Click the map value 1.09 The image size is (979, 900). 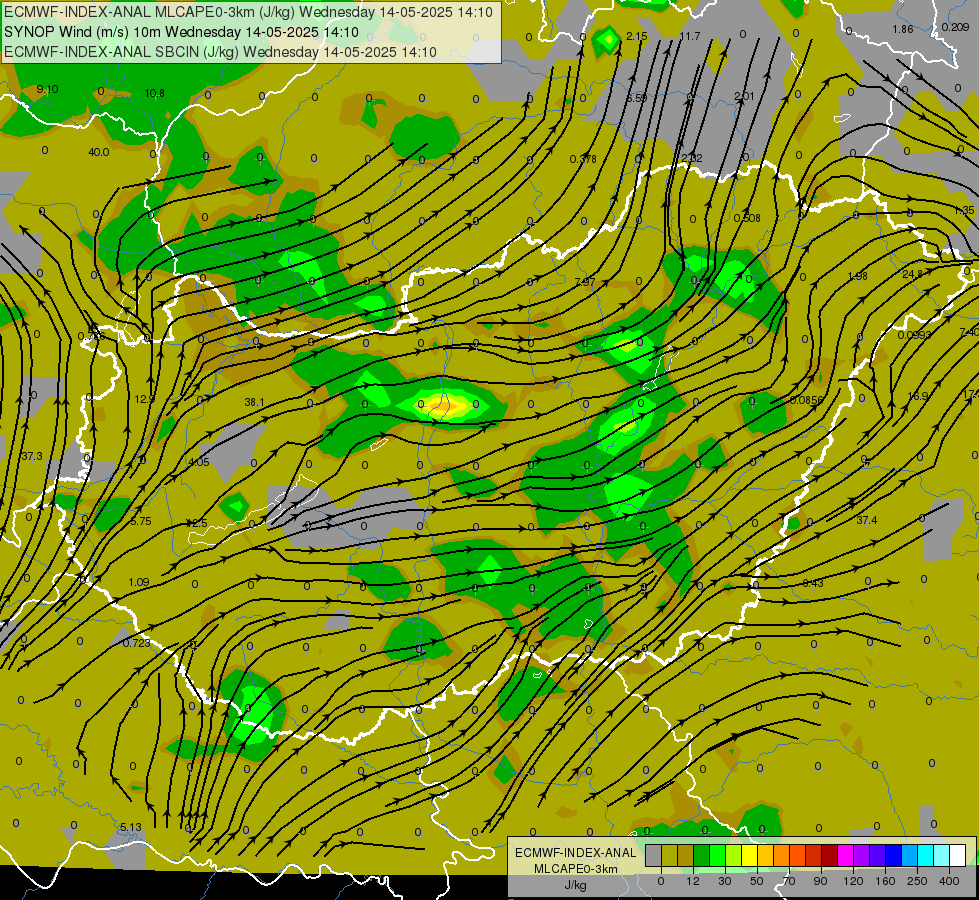[x=139, y=582]
